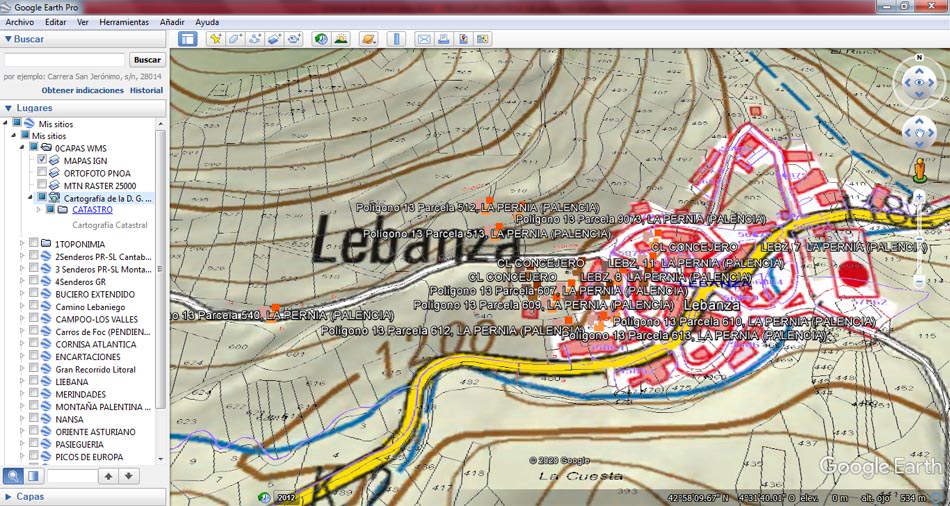Click the places filter field beside arrows

pyautogui.click(x=71, y=476)
